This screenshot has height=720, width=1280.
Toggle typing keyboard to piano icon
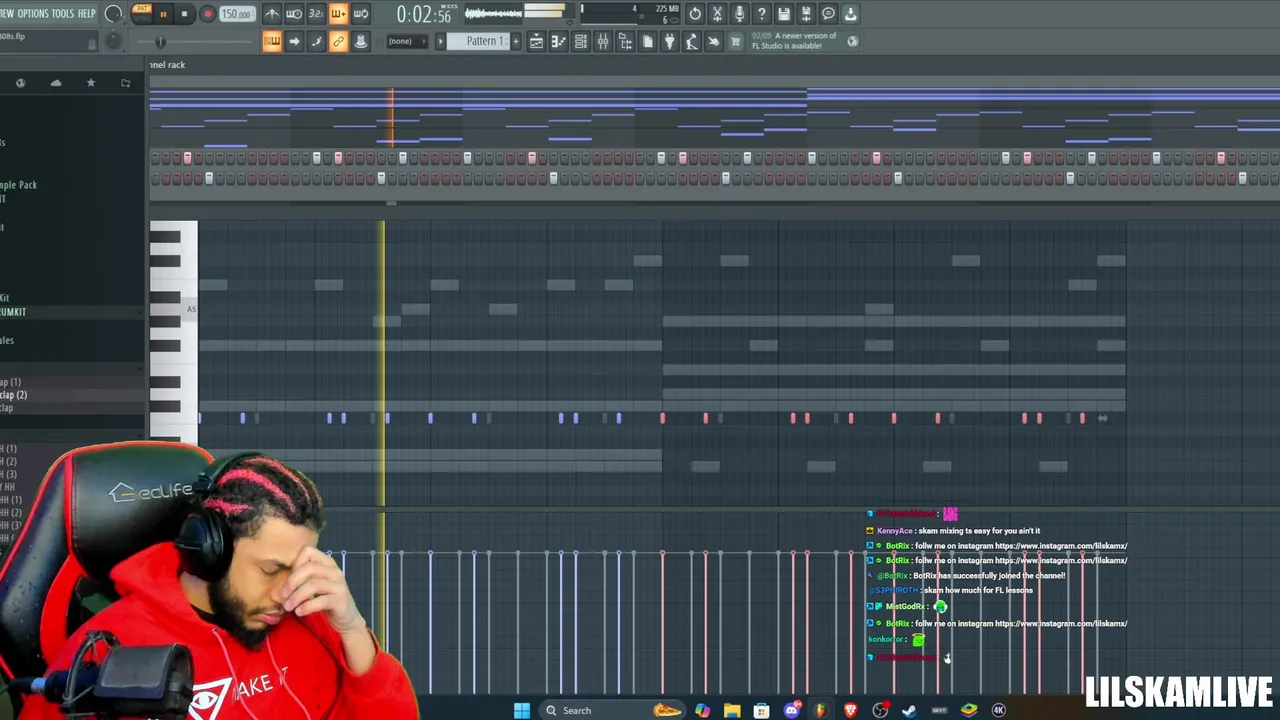(272, 41)
